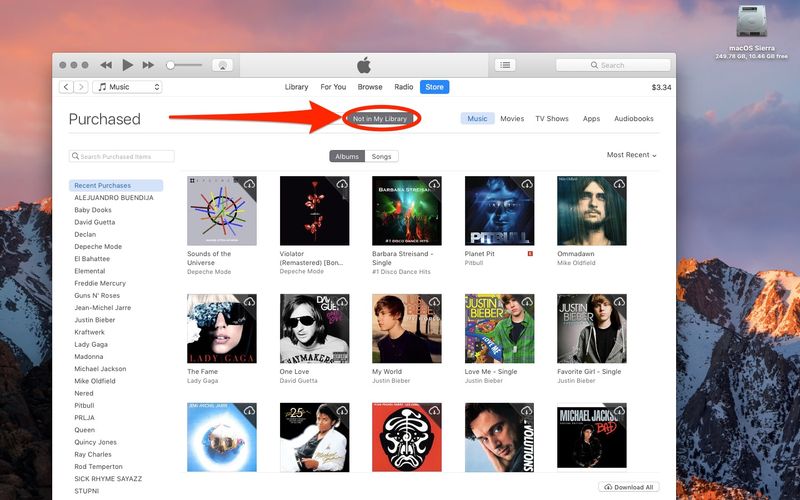
Task: Switch to the Library tab
Action: point(296,87)
